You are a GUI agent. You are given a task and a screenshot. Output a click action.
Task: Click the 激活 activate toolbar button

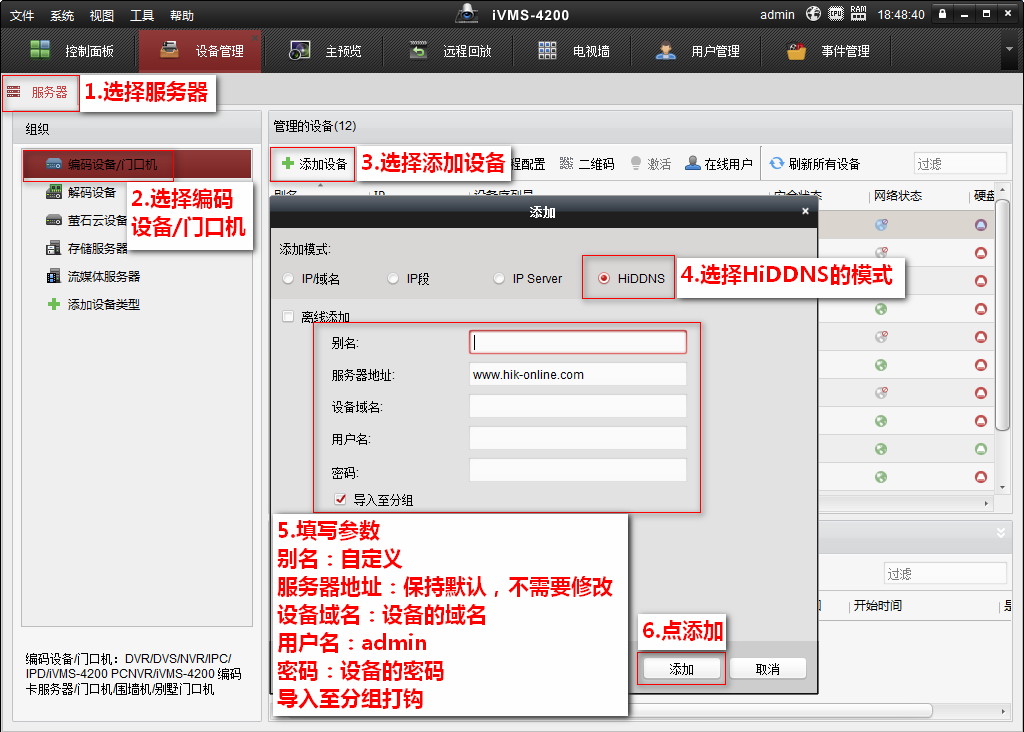pos(650,164)
